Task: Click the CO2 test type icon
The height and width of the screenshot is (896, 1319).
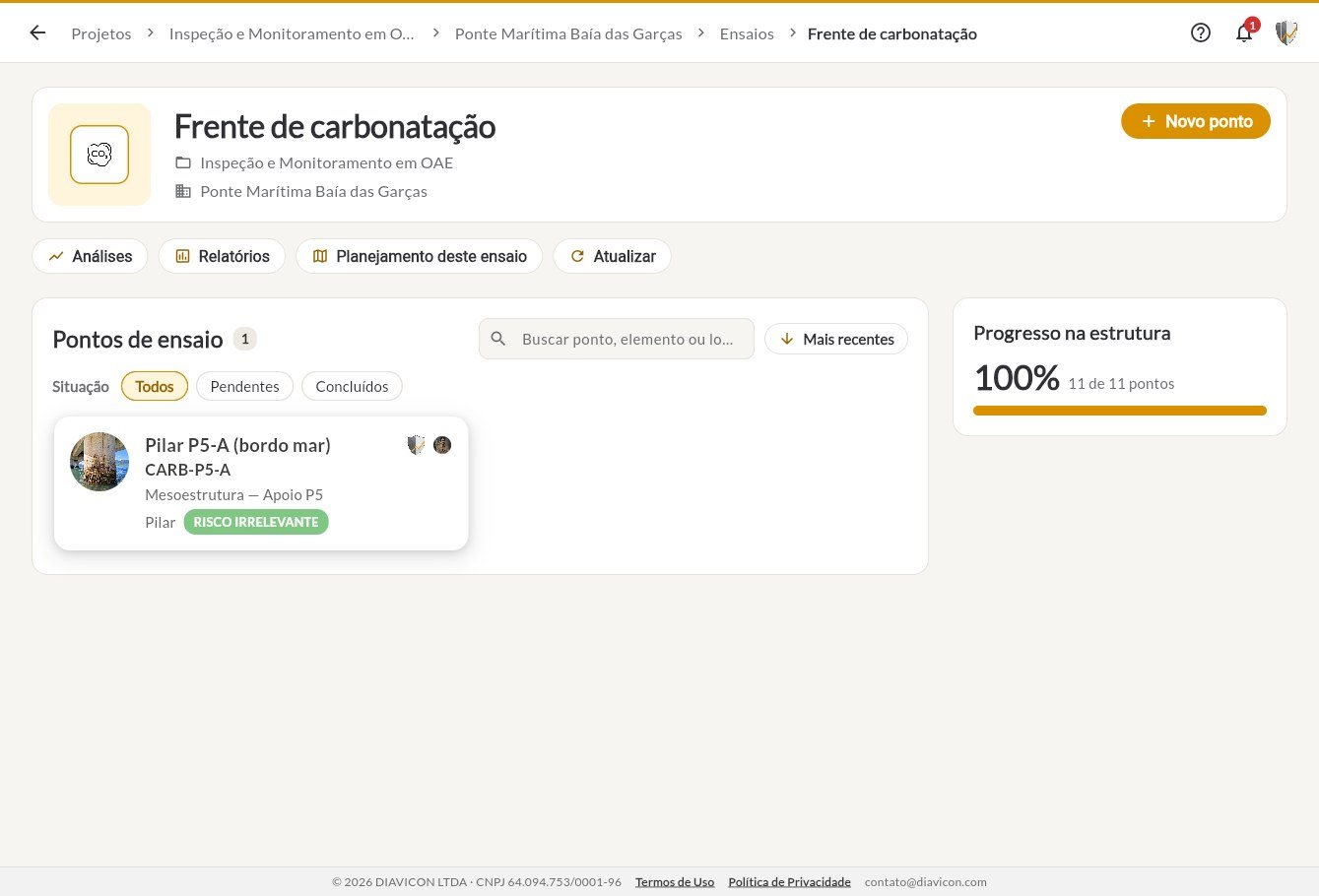Action: [99, 155]
